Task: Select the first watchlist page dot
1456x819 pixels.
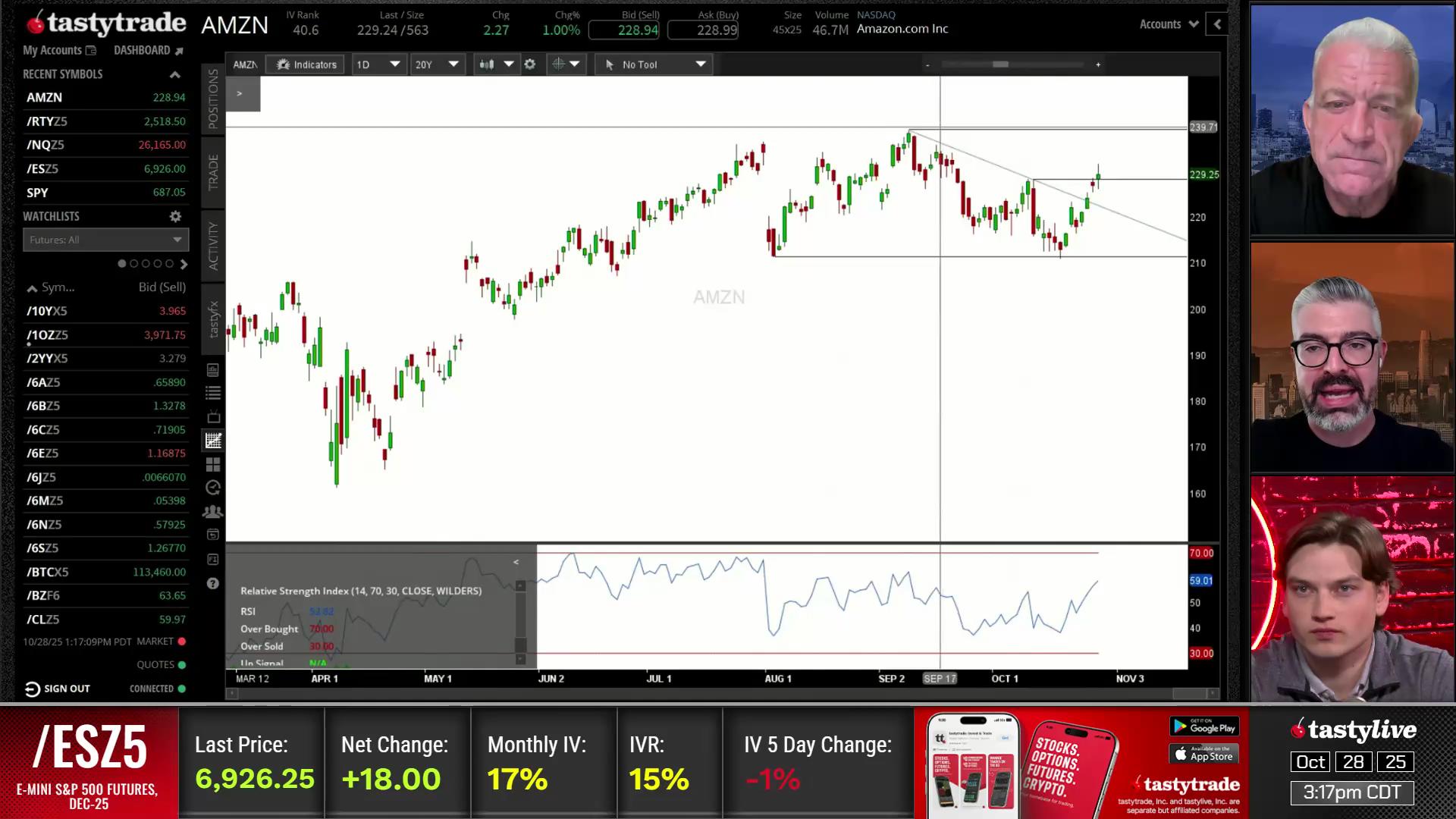Action: (122, 264)
